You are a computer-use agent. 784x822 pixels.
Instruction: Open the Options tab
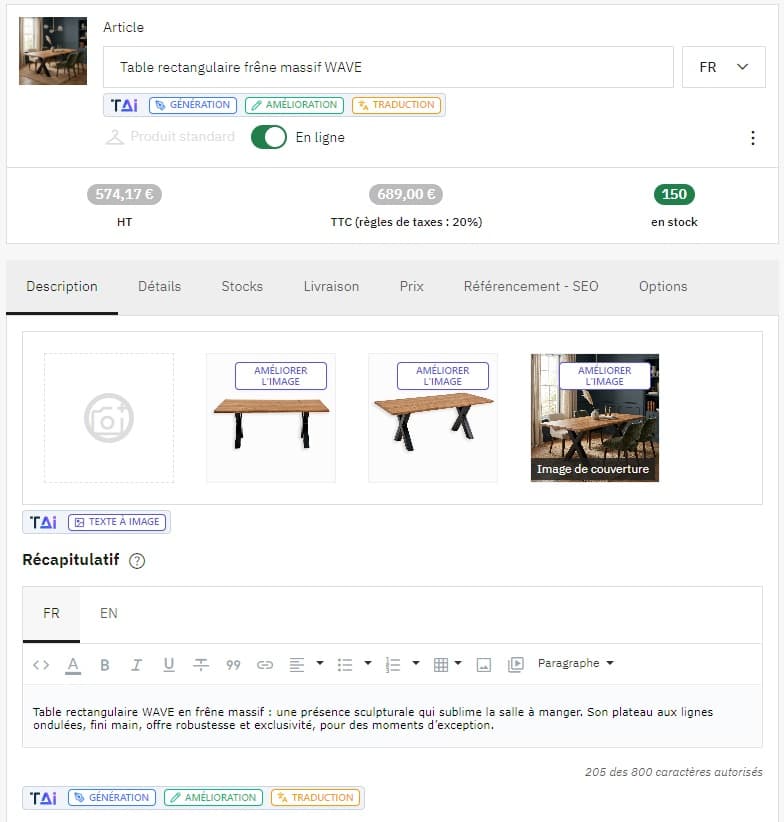[x=663, y=287]
